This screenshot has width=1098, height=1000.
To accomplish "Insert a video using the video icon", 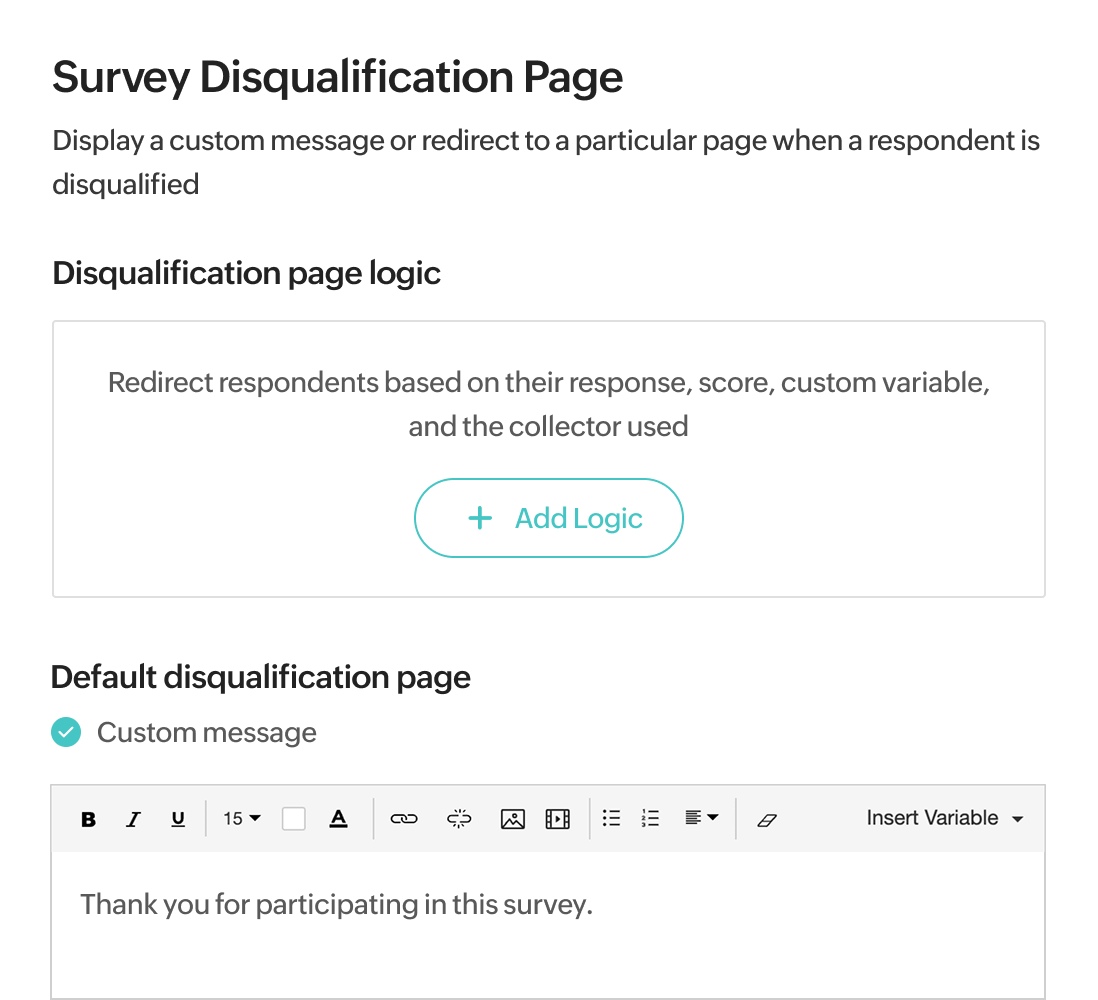I will [557, 819].
